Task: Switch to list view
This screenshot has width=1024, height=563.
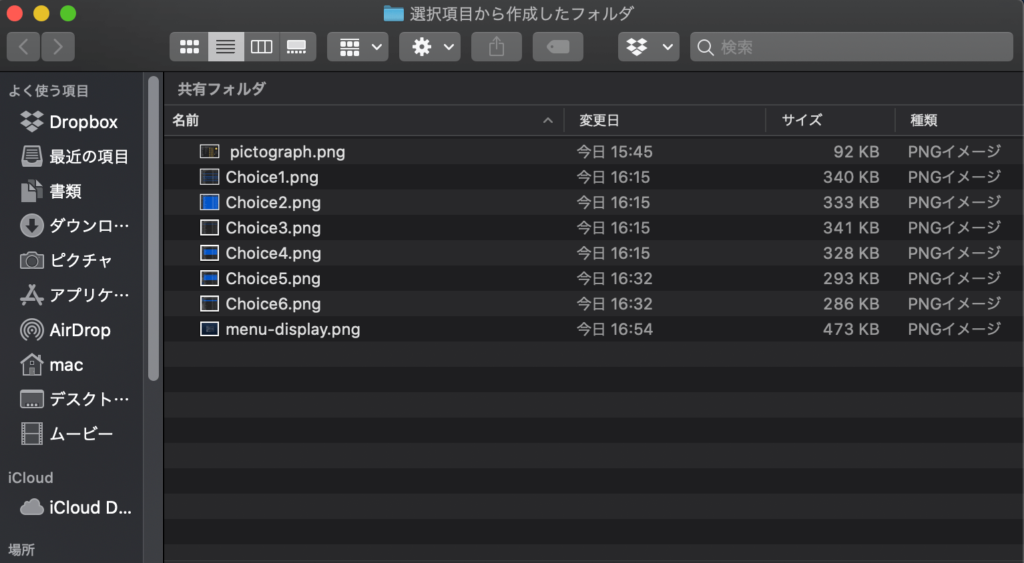Action: [x=226, y=46]
